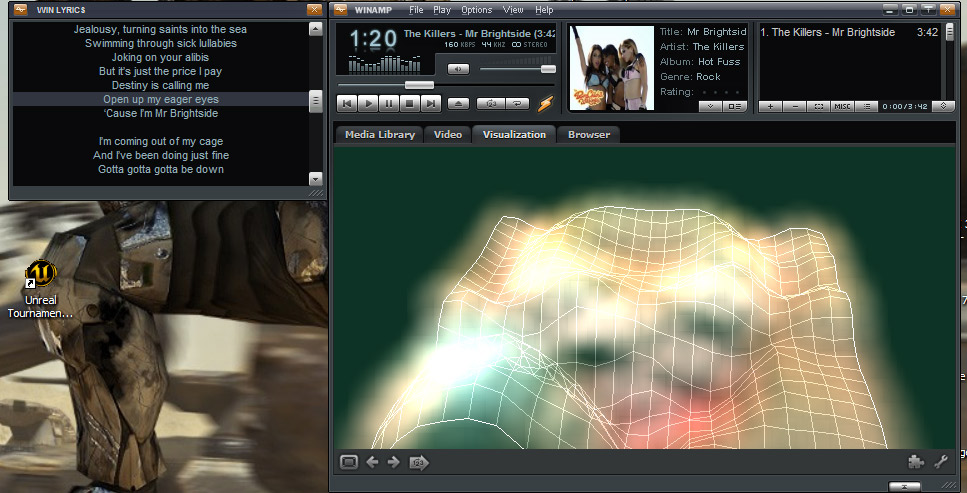The image size is (967, 493).
Task: Toggle repeat mode in Winamp
Action: coord(517,104)
